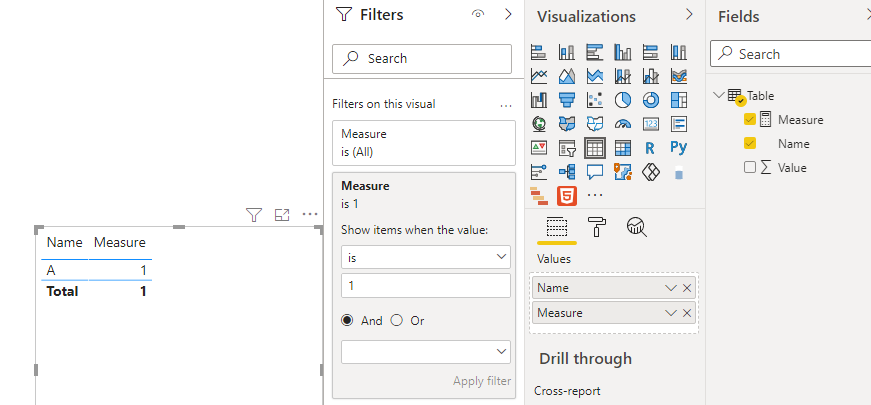This screenshot has width=871, height=405.
Task: Select the And radio button
Action: 347,320
